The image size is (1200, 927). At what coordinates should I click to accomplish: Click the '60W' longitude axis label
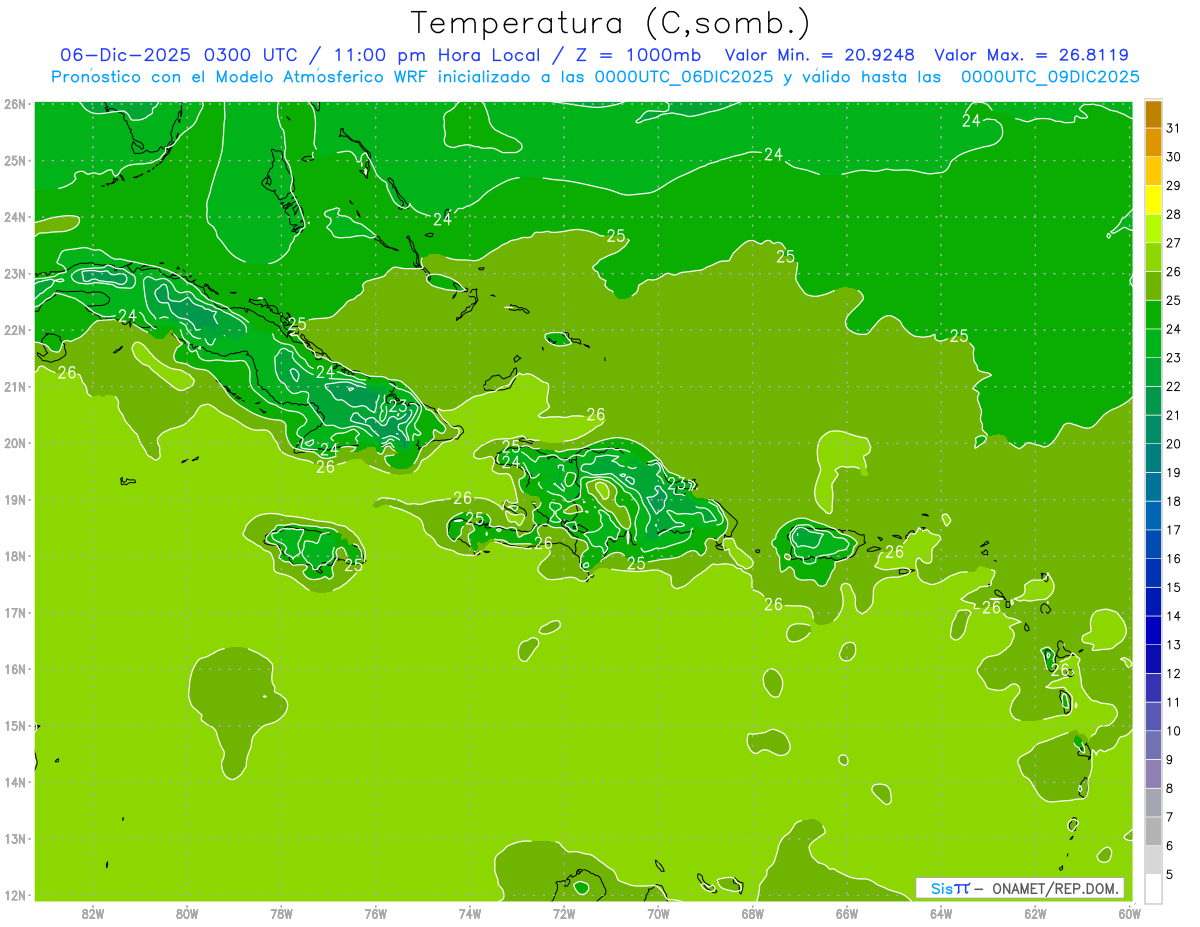click(x=1129, y=914)
